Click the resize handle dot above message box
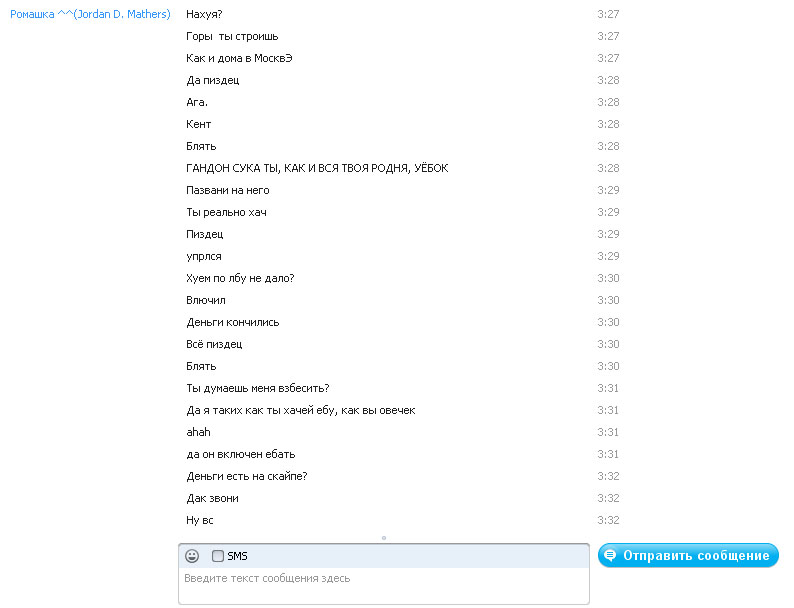The image size is (794, 608). click(x=384, y=538)
